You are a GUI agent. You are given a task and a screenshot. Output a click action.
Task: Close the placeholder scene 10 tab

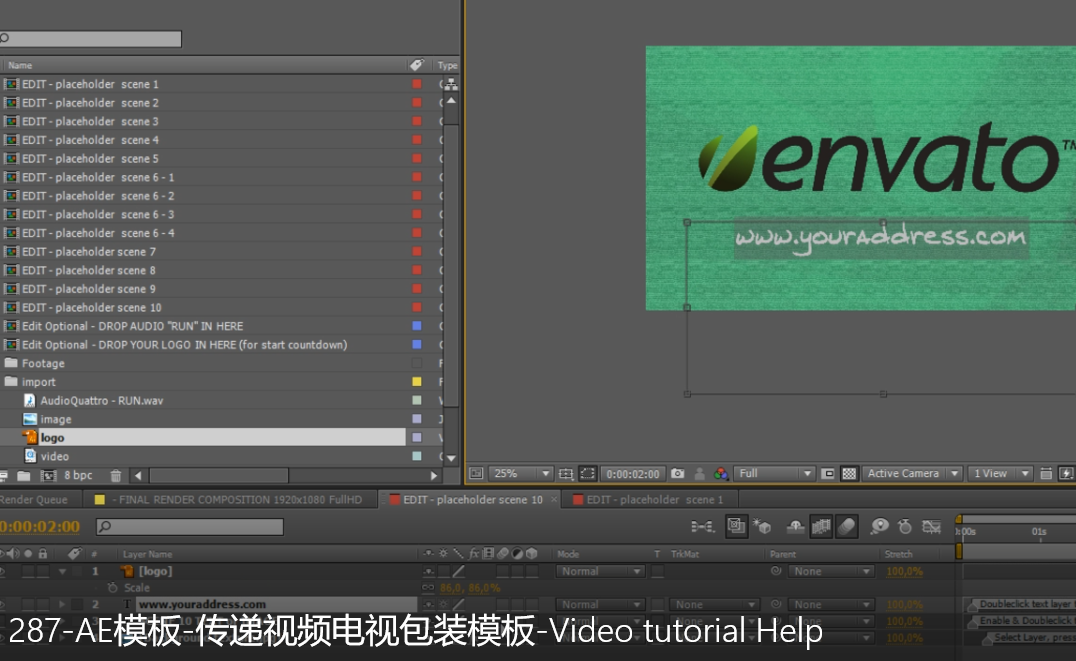(x=554, y=500)
